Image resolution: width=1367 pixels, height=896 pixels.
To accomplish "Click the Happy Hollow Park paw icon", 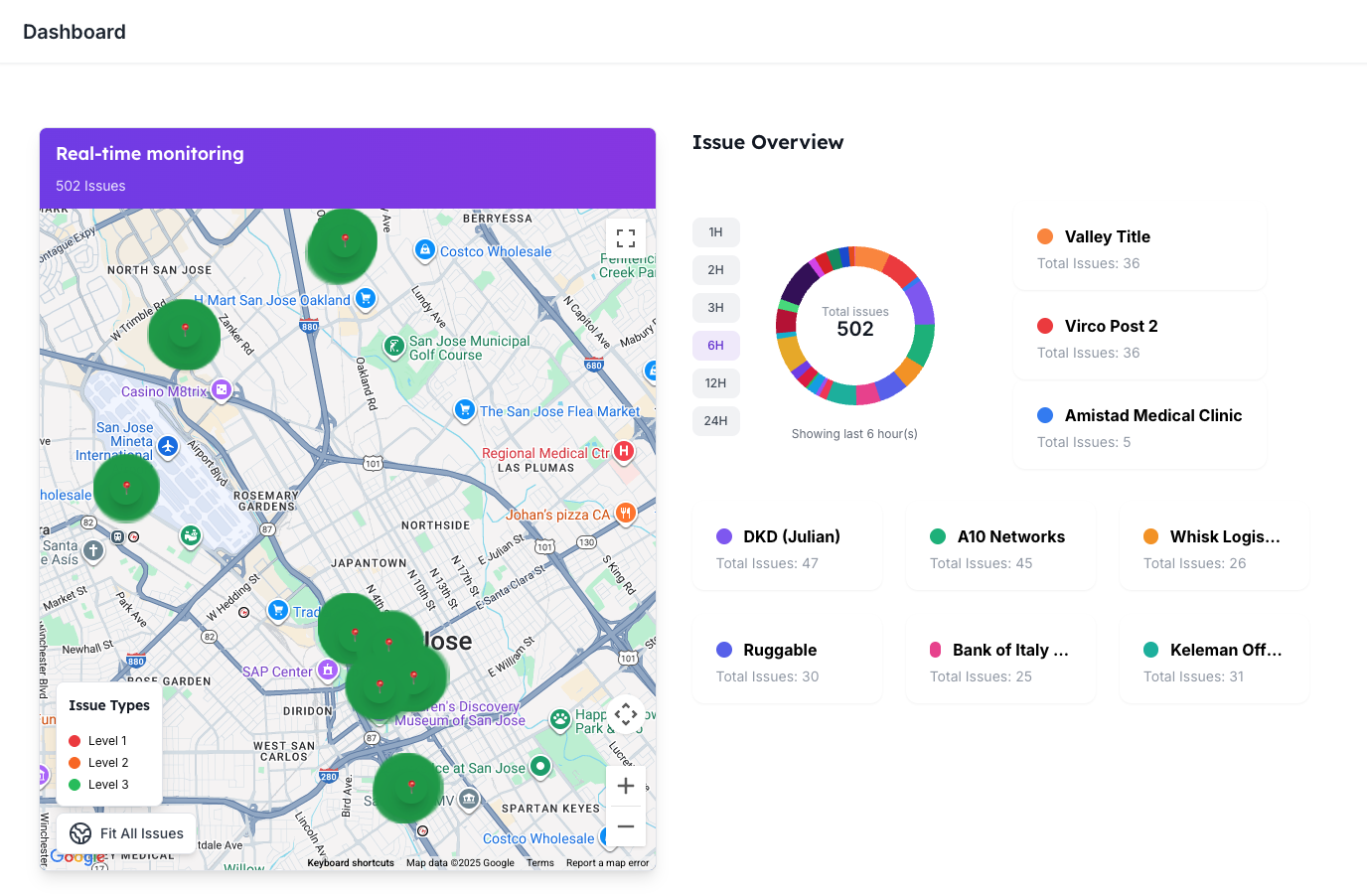I will click(x=560, y=719).
